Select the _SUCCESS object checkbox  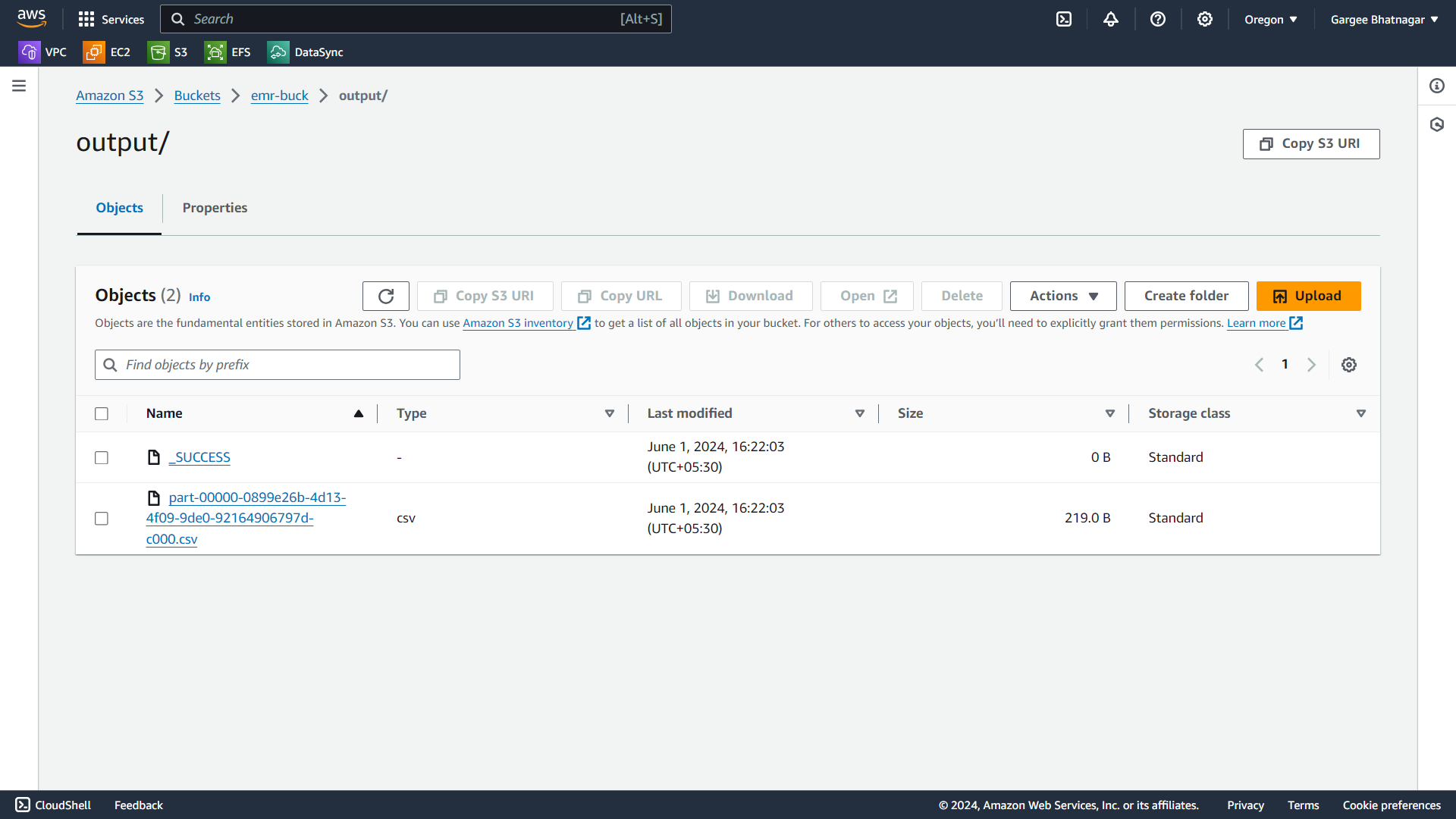click(102, 457)
